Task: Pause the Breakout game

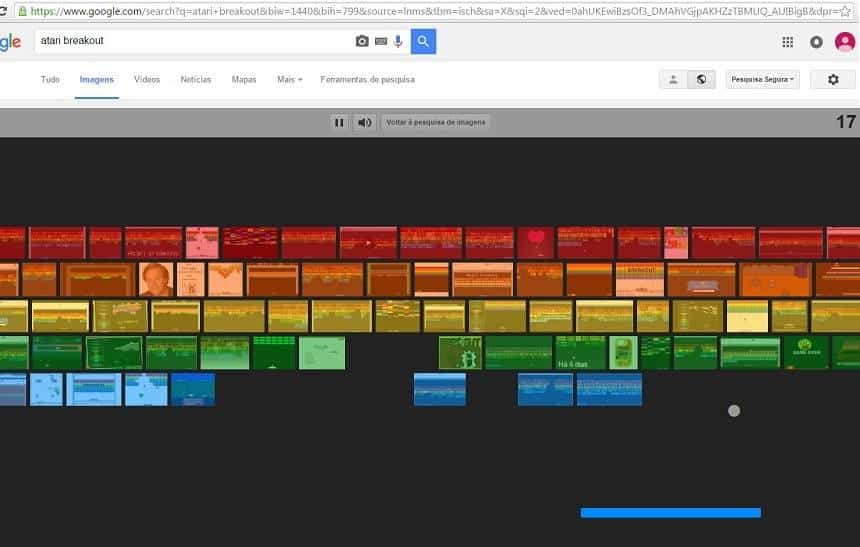Action: pos(339,122)
